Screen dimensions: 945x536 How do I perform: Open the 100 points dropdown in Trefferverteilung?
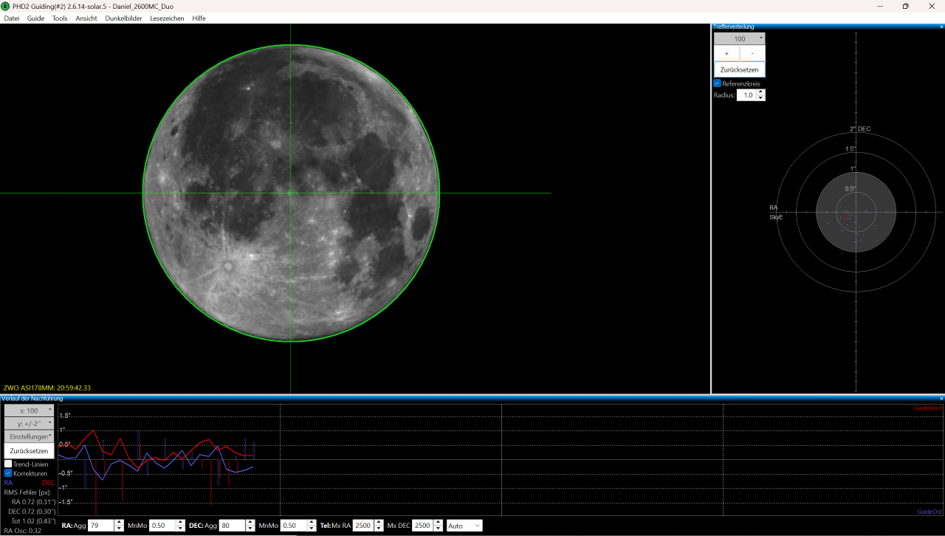pyautogui.click(x=739, y=39)
